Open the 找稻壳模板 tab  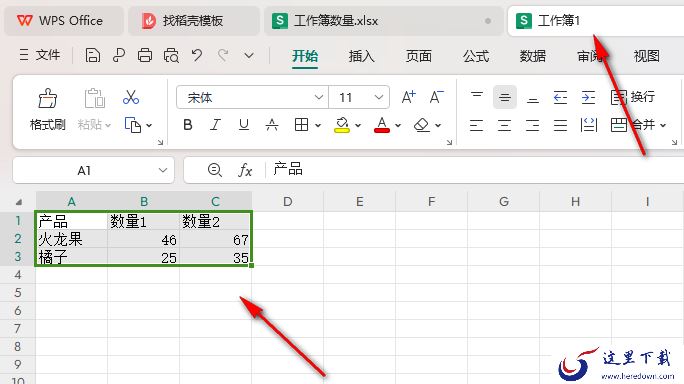click(x=193, y=21)
